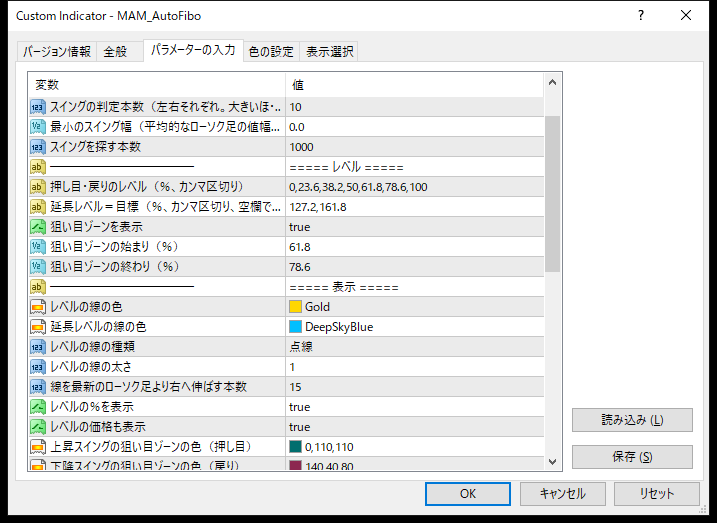Toggle レベルの価格も表示 true value
The image size is (717, 523).
pyautogui.click(x=300, y=427)
